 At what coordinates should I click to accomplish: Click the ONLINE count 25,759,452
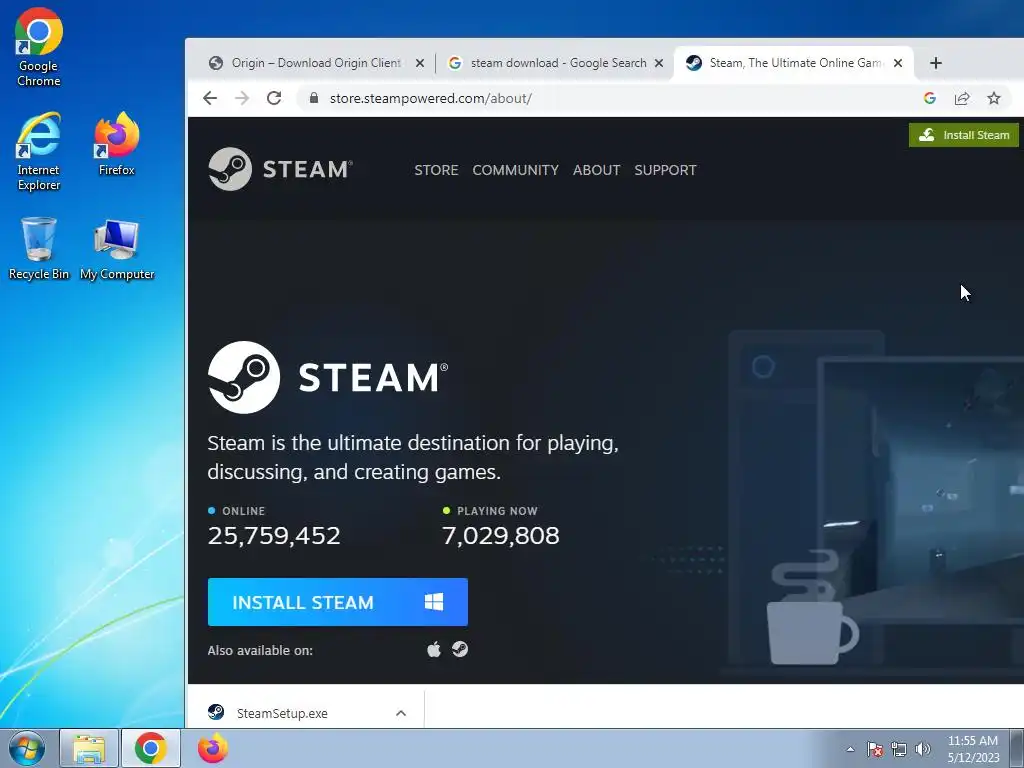tap(274, 536)
